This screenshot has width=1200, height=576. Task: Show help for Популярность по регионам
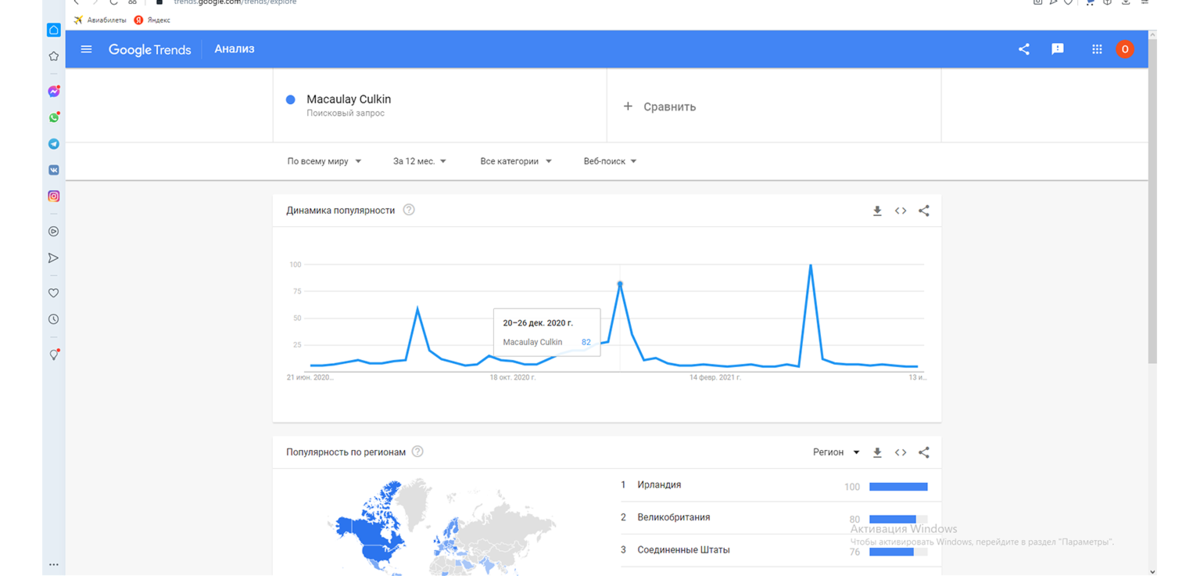[x=418, y=452]
